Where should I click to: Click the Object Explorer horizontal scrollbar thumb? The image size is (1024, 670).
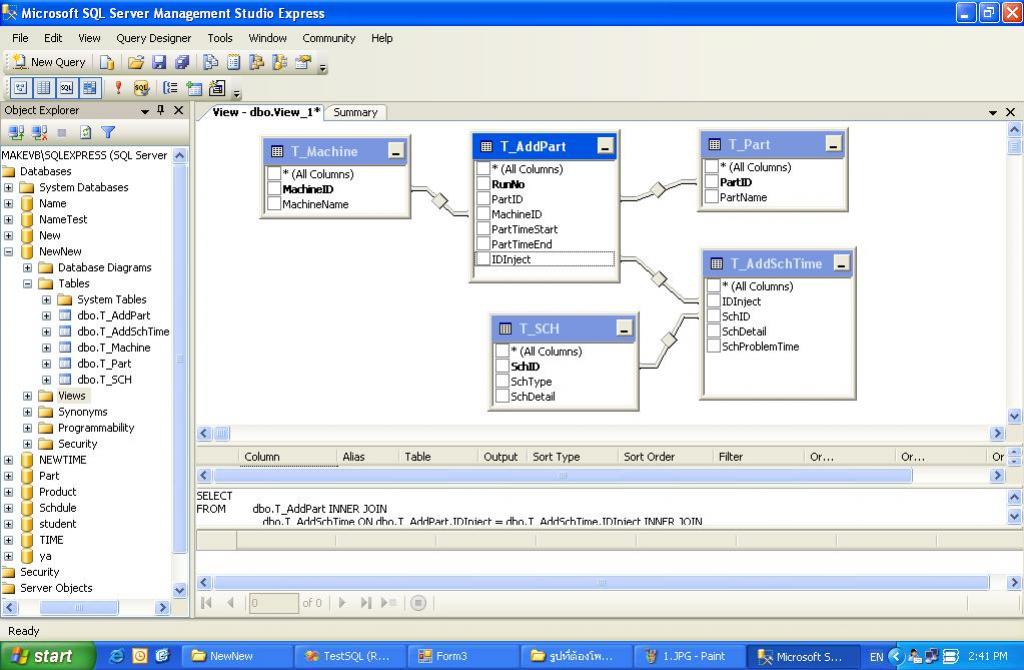point(79,607)
